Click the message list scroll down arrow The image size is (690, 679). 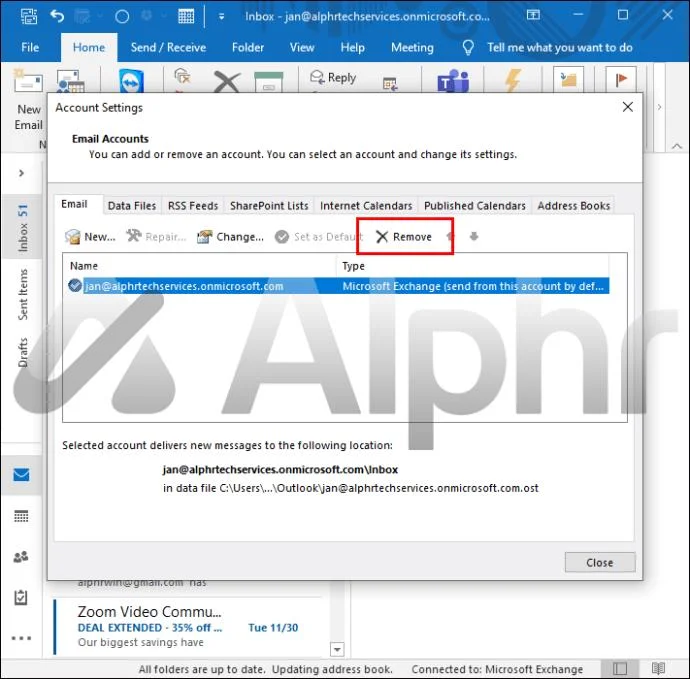337,649
